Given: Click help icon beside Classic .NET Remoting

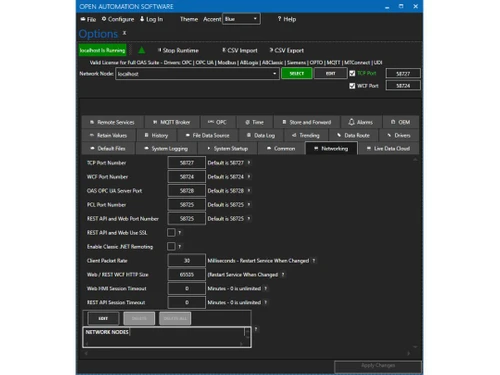Looking at the screenshot, I should coord(180,247).
